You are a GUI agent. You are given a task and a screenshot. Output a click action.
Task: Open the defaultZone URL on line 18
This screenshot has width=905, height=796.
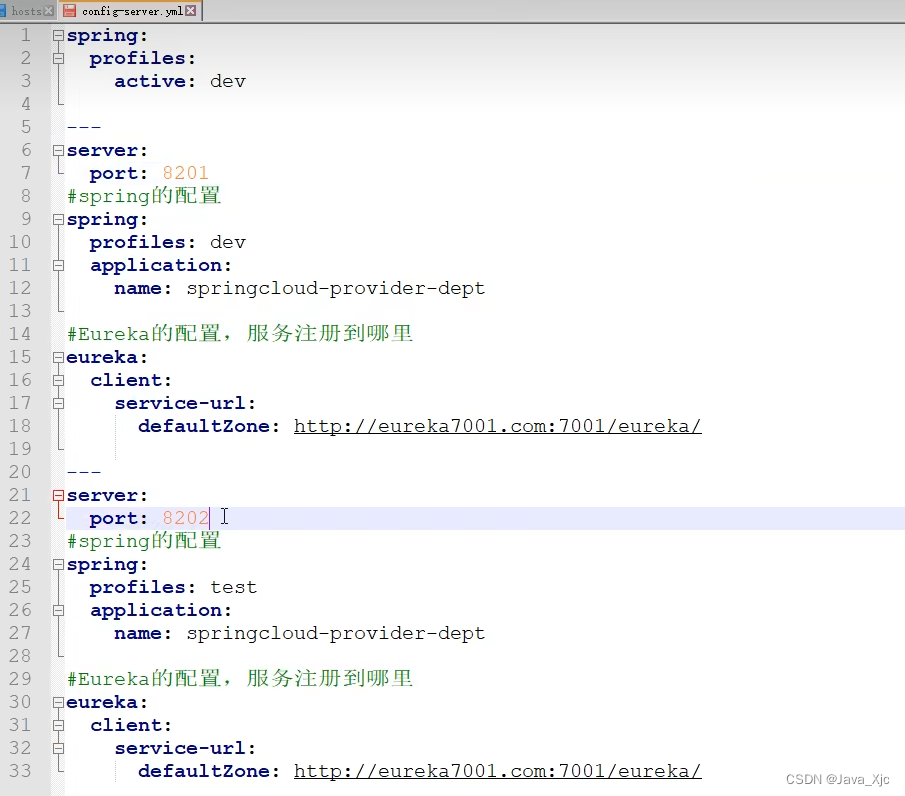(498, 427)
